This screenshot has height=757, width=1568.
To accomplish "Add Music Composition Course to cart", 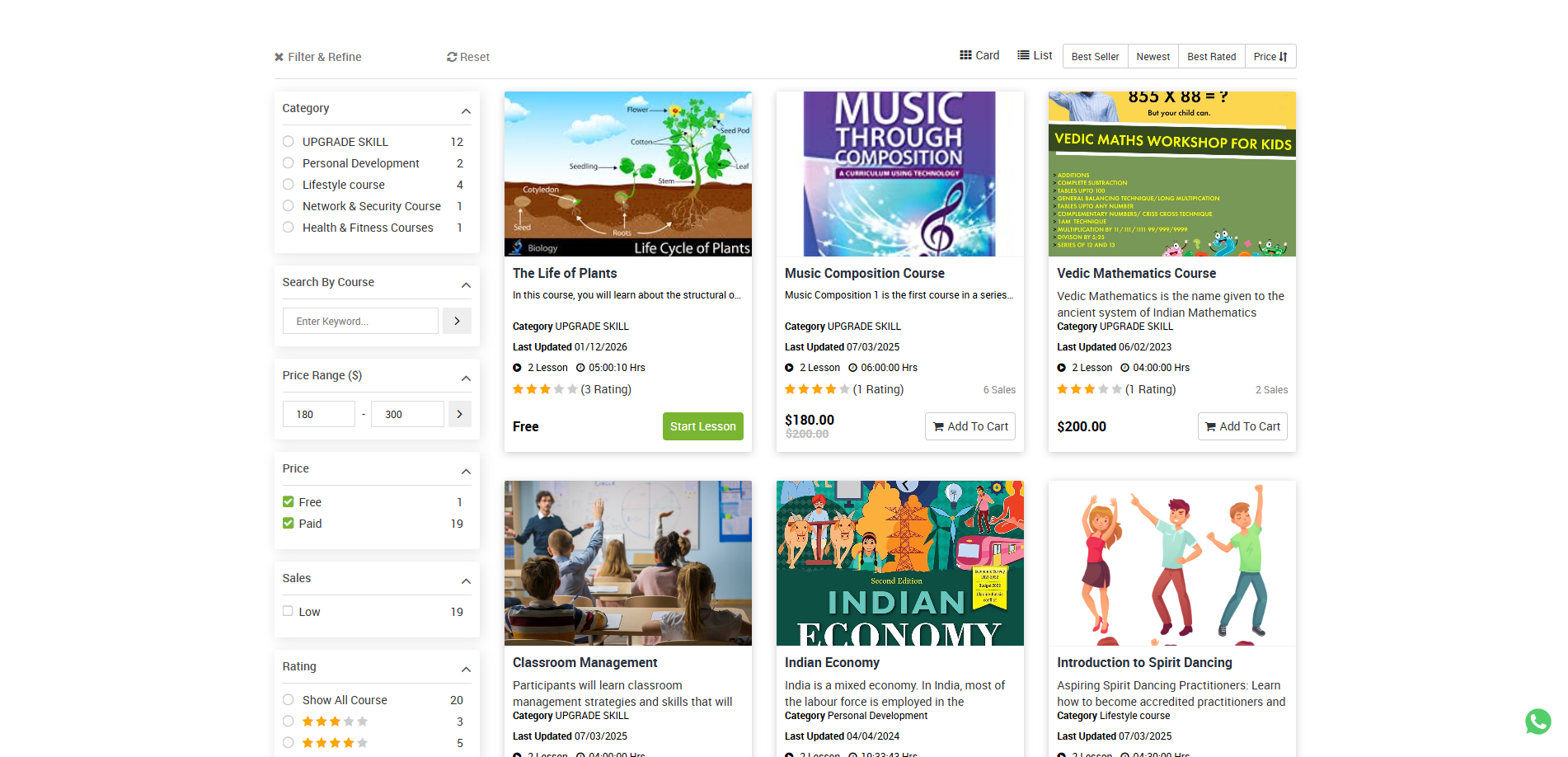I will point(969,426).
